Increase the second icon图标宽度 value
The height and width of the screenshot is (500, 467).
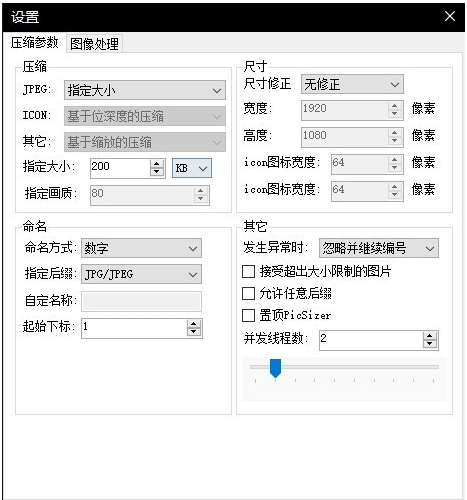point(395,187)
